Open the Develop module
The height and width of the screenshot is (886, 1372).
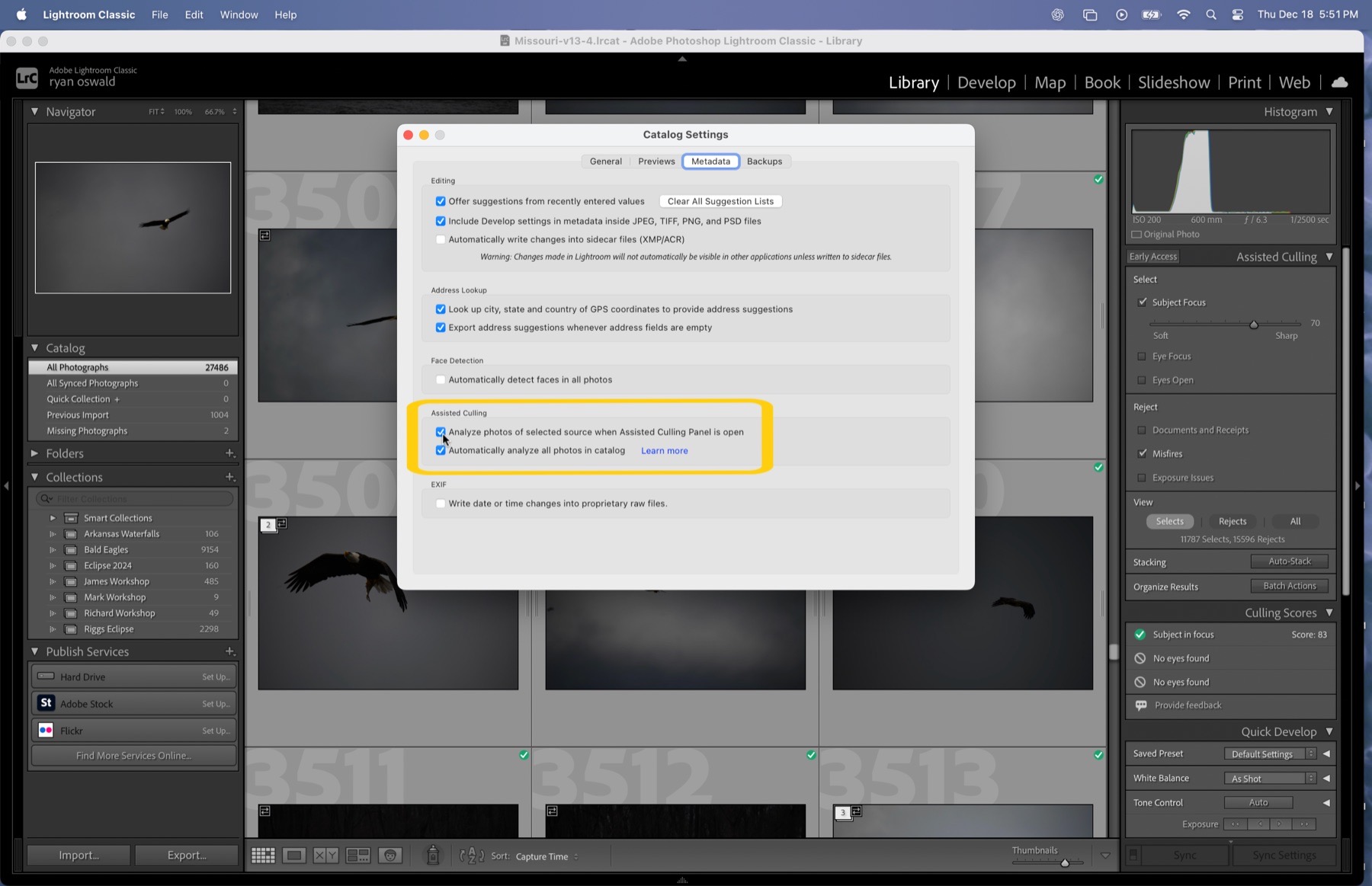[986, 82]
